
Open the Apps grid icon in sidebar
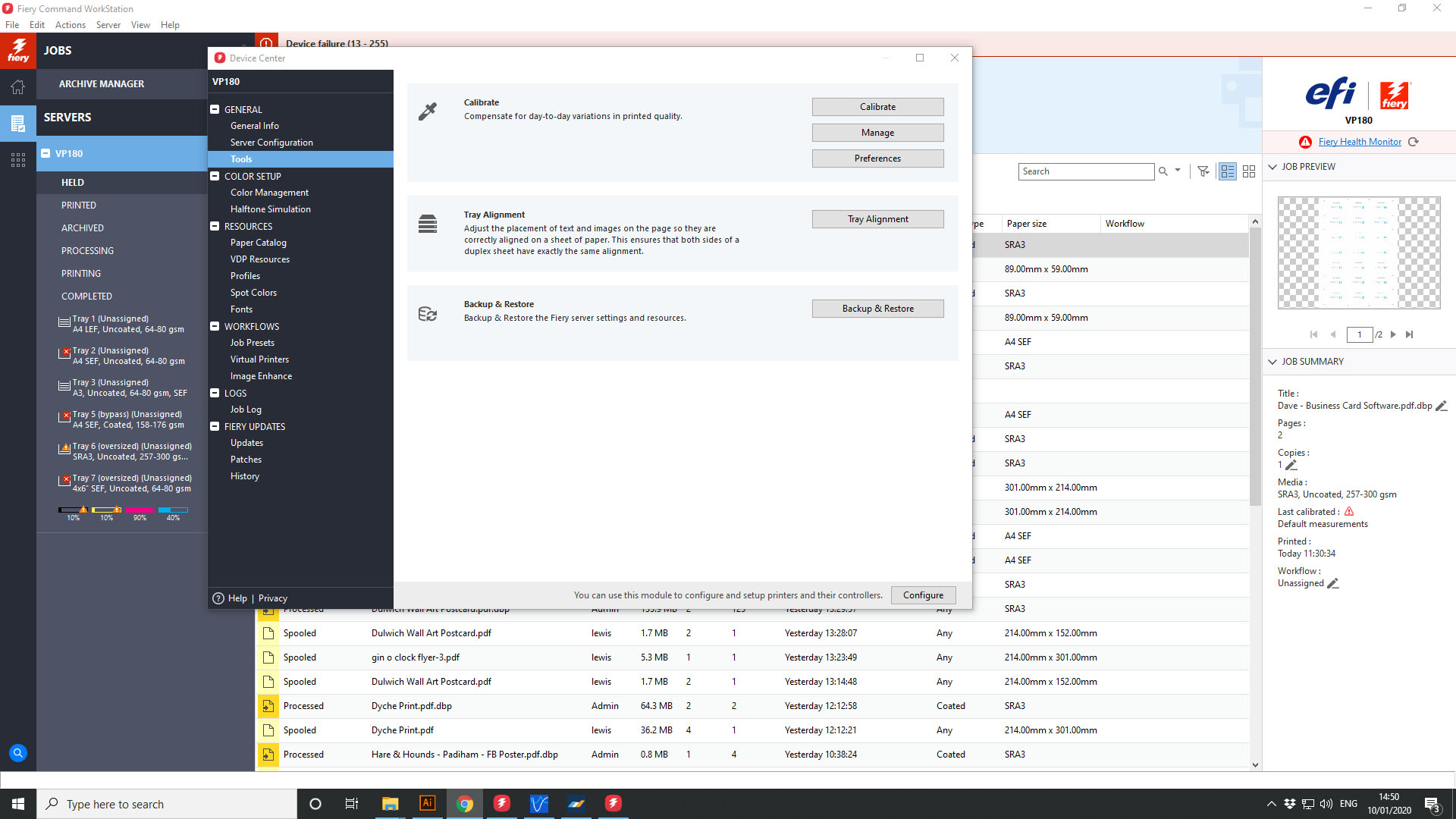pyautogui.click(x=17, y=159)
